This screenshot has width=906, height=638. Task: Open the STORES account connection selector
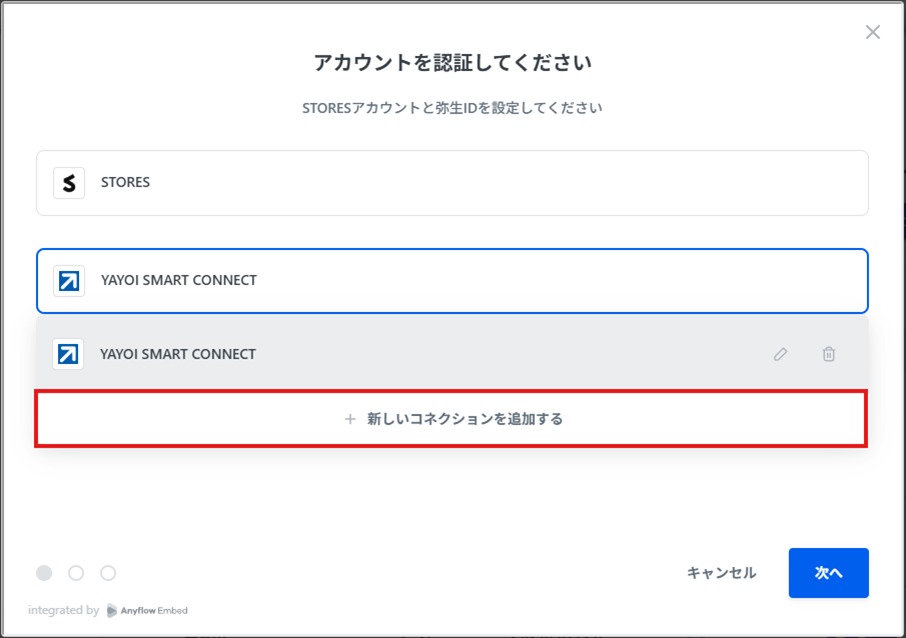(x=452, y=183)
